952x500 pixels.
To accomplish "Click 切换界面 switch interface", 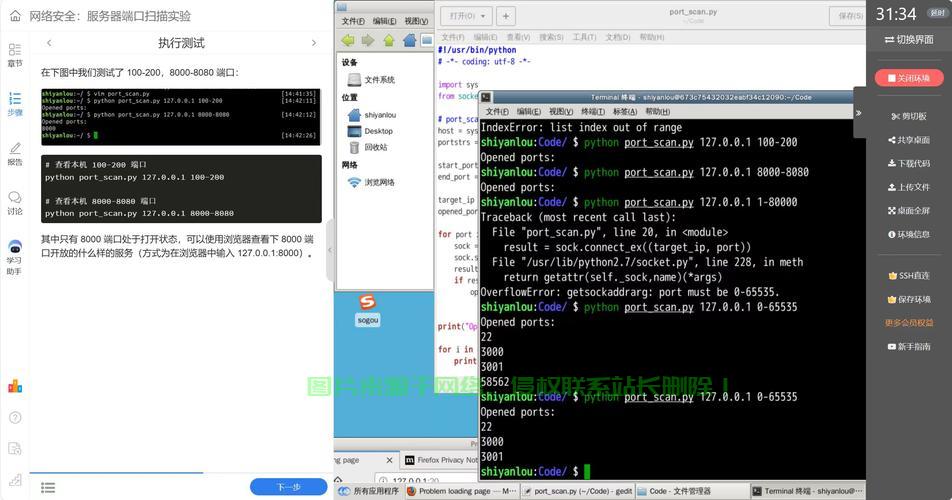I will point(909,39).
